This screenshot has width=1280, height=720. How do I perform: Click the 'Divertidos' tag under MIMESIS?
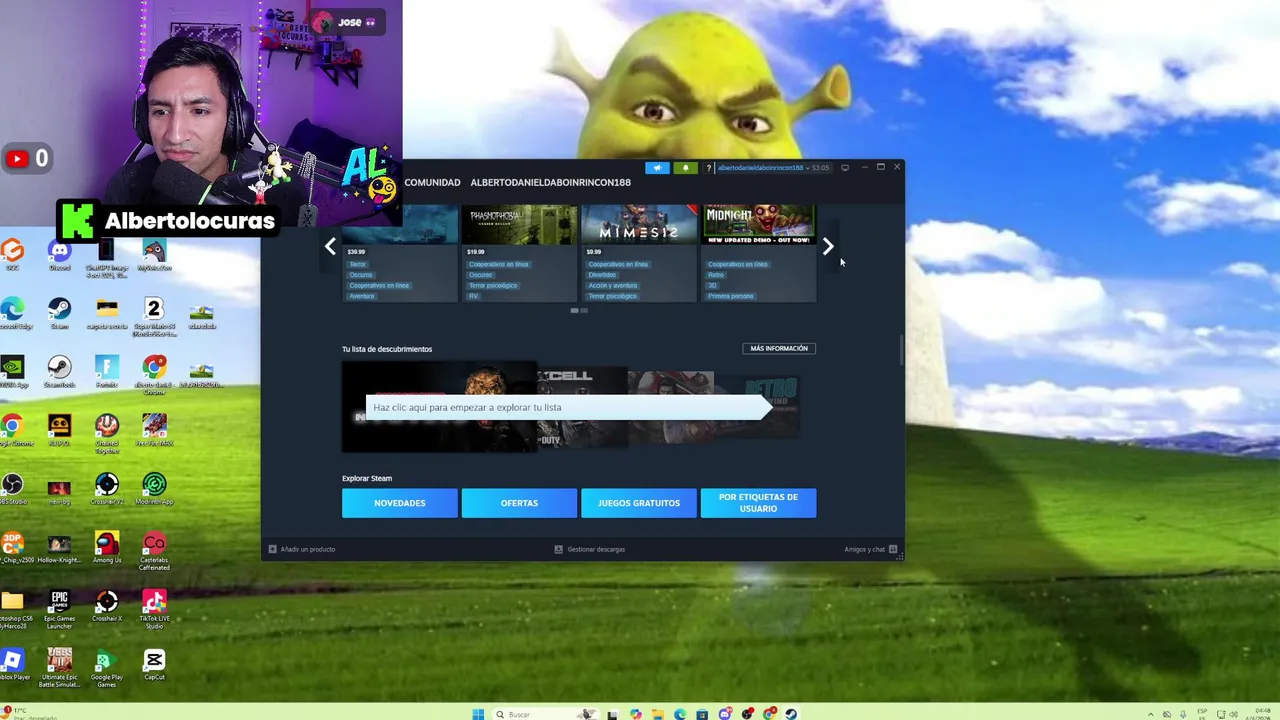(x=602, y=275)
